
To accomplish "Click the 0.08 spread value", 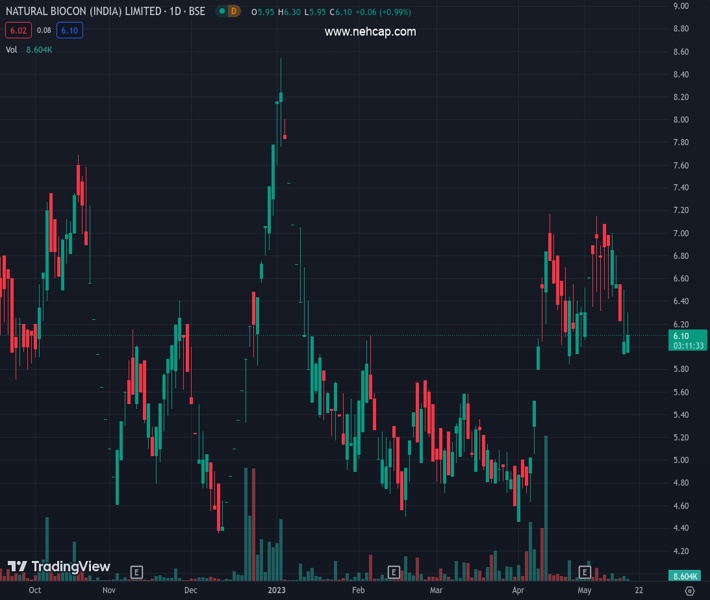I will [x=44, y=31].
